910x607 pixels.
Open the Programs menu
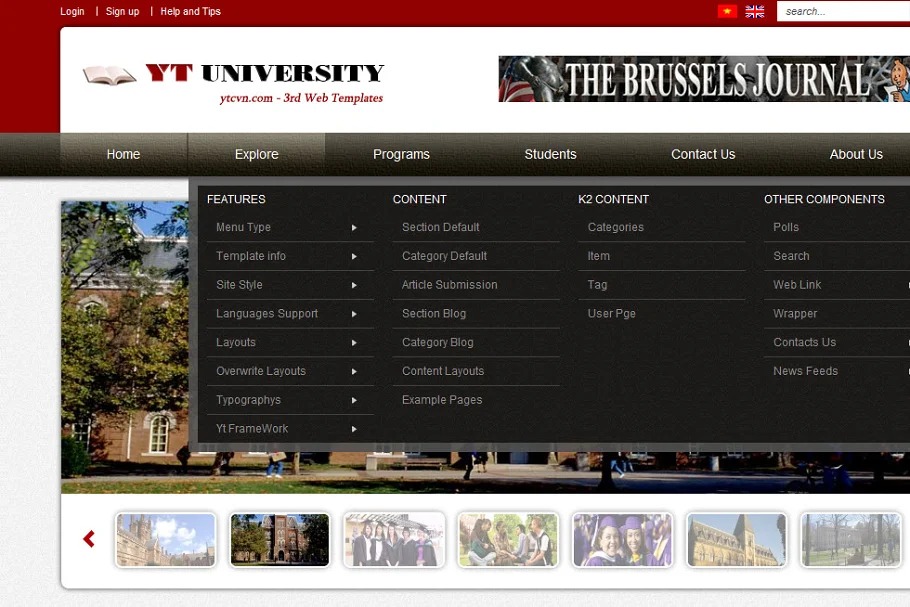(x=401, y=154)
